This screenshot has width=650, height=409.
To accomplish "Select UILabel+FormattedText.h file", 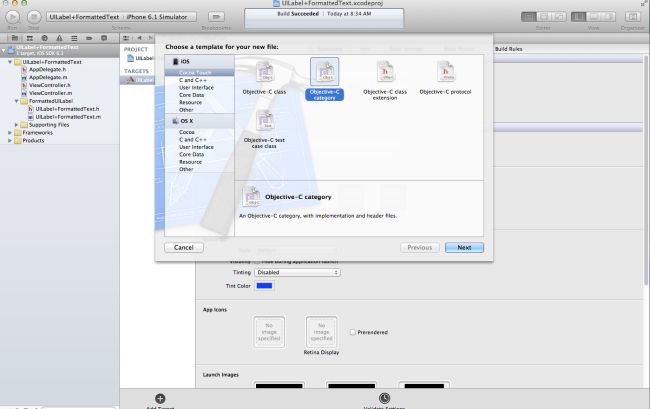I will 67,109.
